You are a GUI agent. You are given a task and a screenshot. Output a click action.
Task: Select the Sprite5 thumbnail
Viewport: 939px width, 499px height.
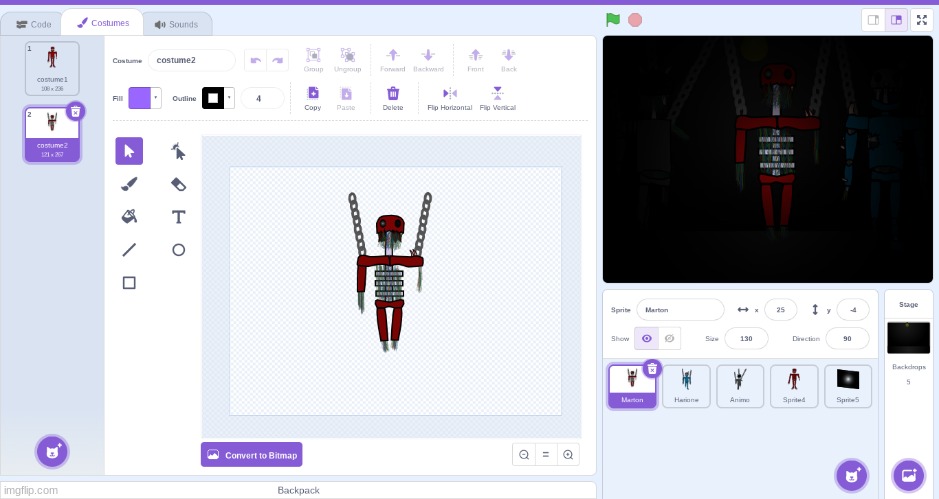pyautogui.click(x=847, y=386)
